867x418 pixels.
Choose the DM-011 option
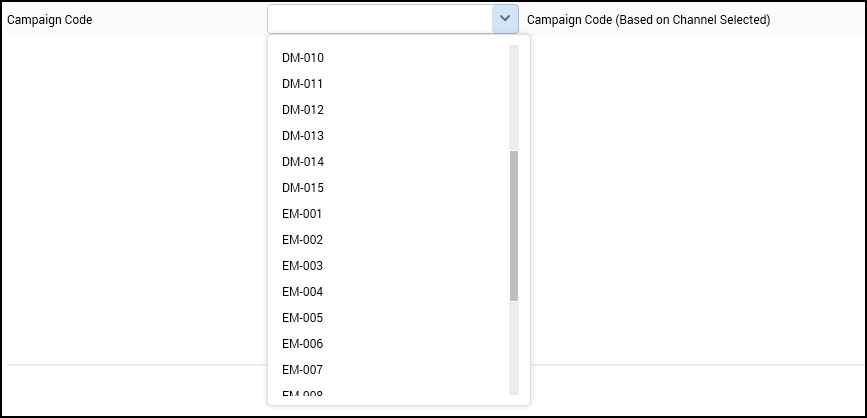303,84
